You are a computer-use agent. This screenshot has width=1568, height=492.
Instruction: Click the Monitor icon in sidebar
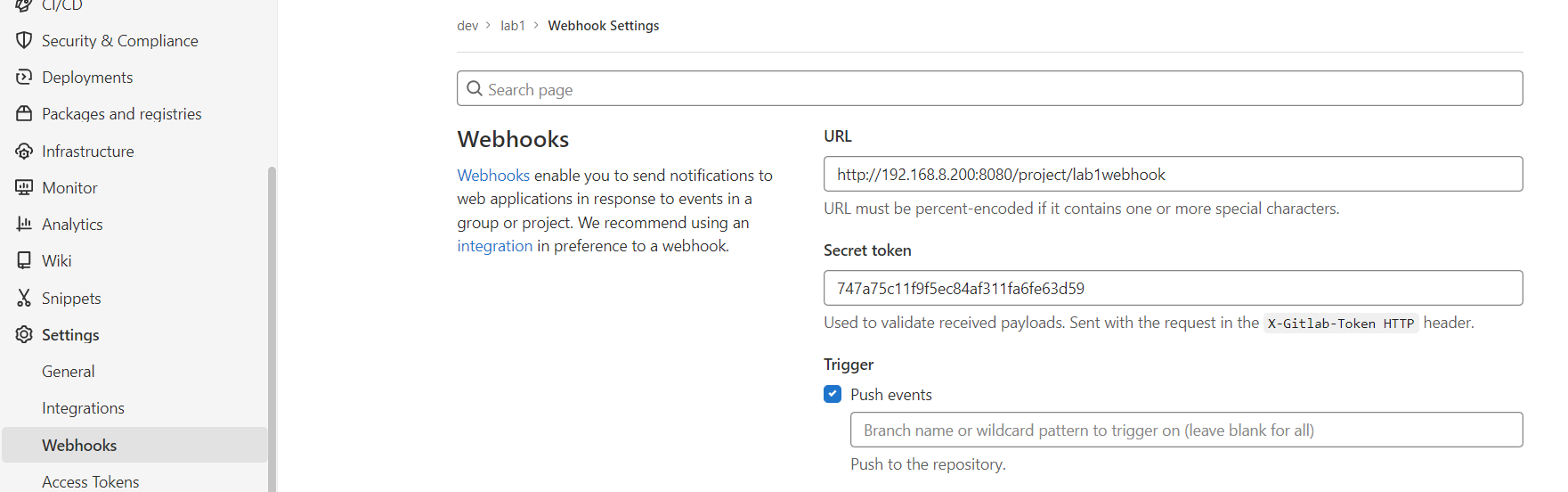24,188
